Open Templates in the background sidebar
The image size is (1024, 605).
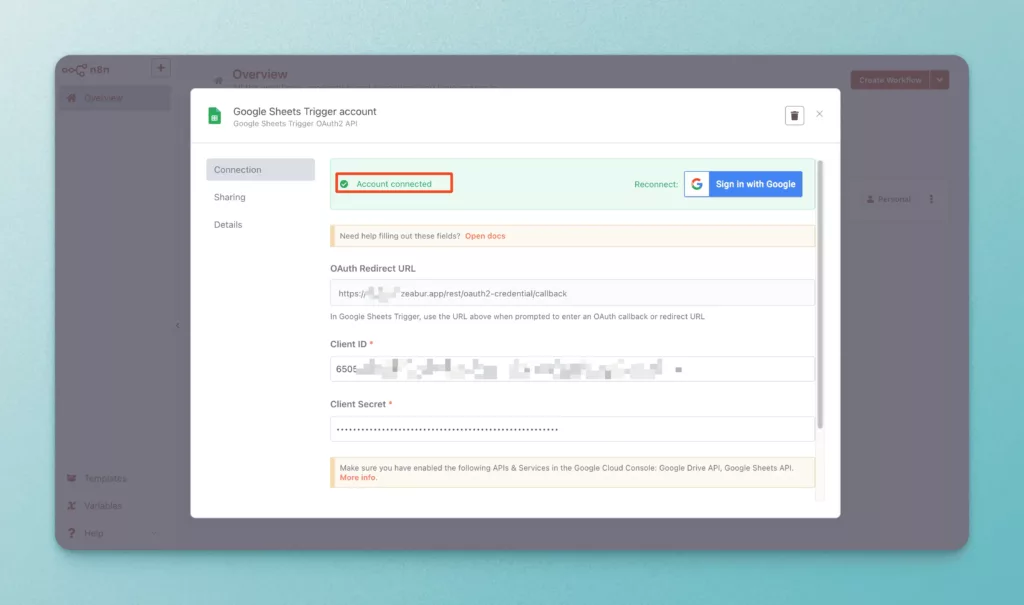click(105, 478)
